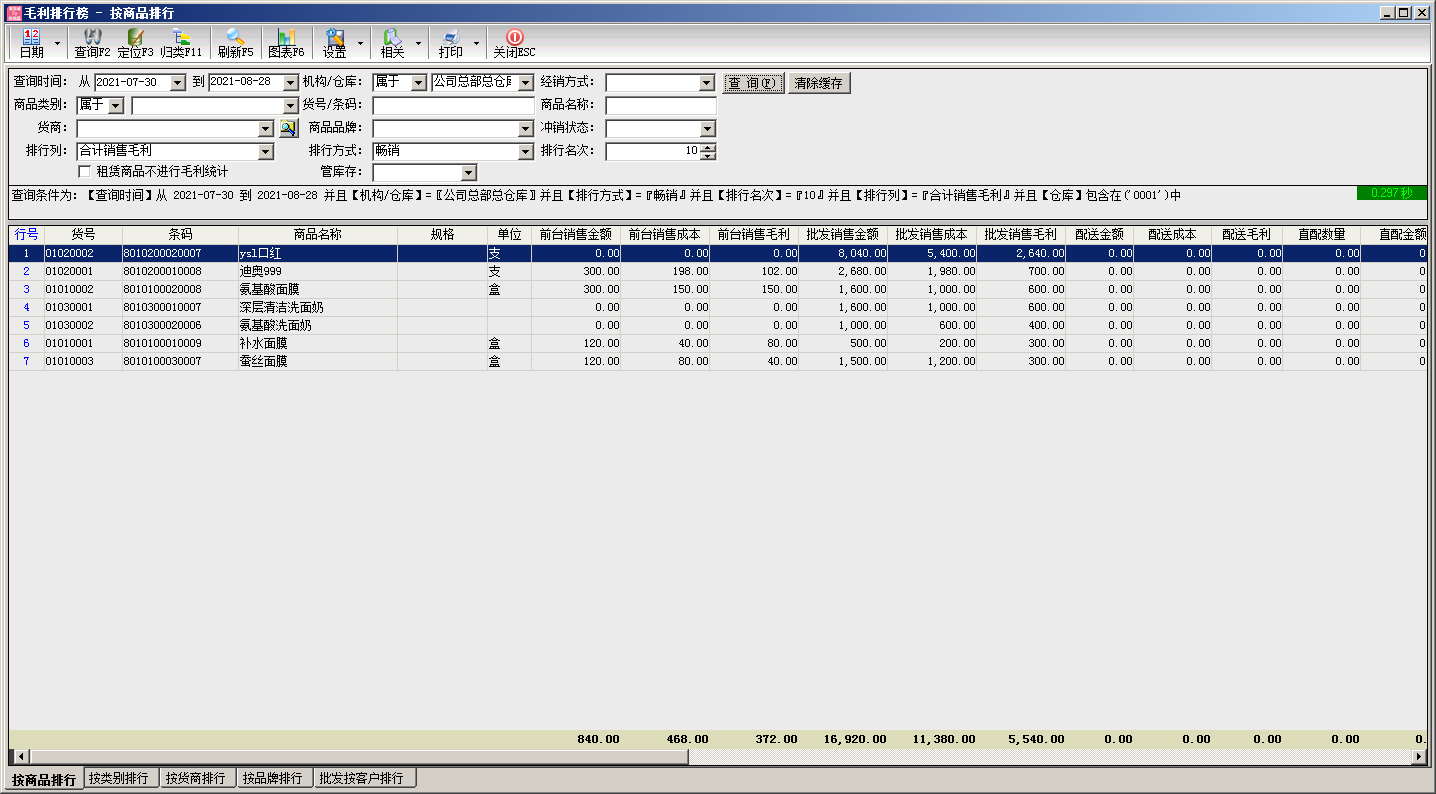Viewport: 1436px width, 794px height.
Task: Click the 清除缓存 button
Action: point(819,83)
